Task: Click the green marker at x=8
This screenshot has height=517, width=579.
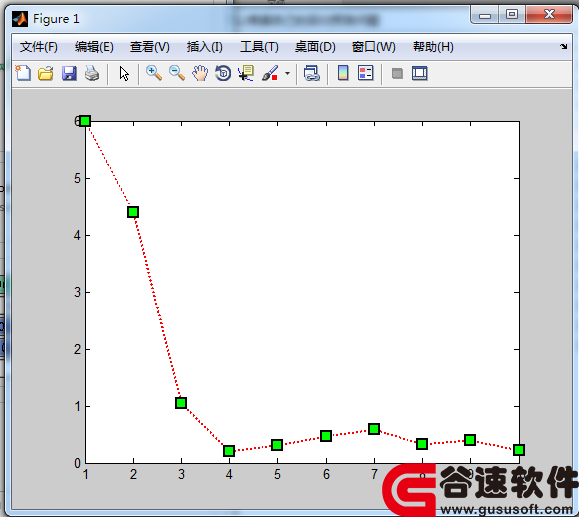Action: click(422, 444)
